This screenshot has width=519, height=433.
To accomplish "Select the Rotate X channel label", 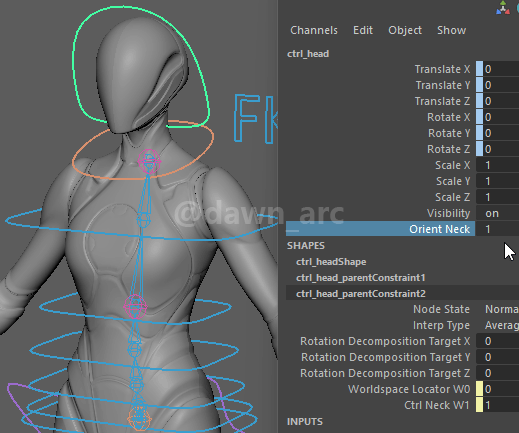I will pyautogui.click(x=448, y=117).
